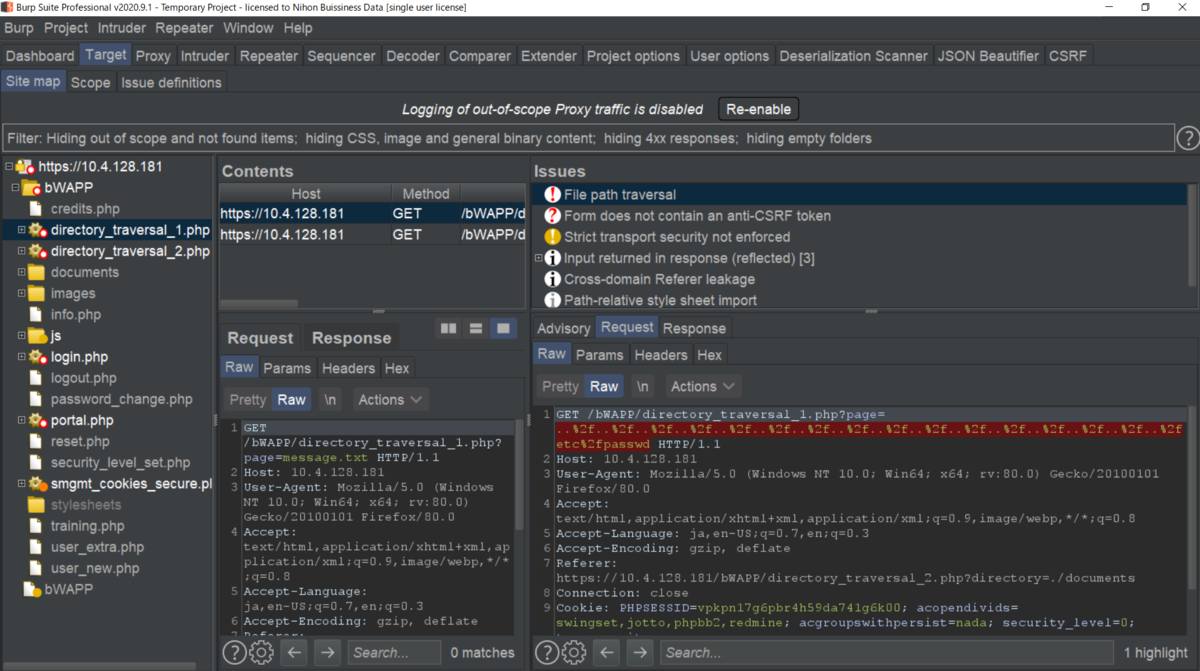This screenshot has width=1200, height=671.
Task: Click the site map filter bar
Action: (588, 138)
